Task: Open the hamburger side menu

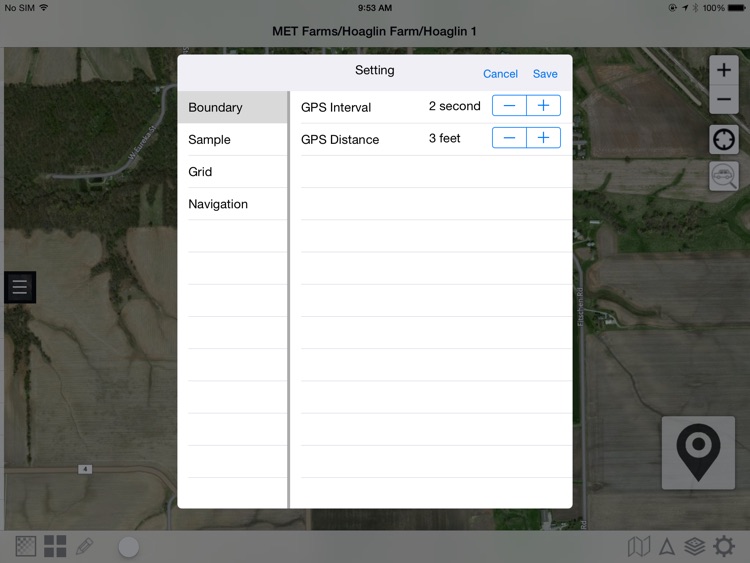Action: click(x=20, y=287)
